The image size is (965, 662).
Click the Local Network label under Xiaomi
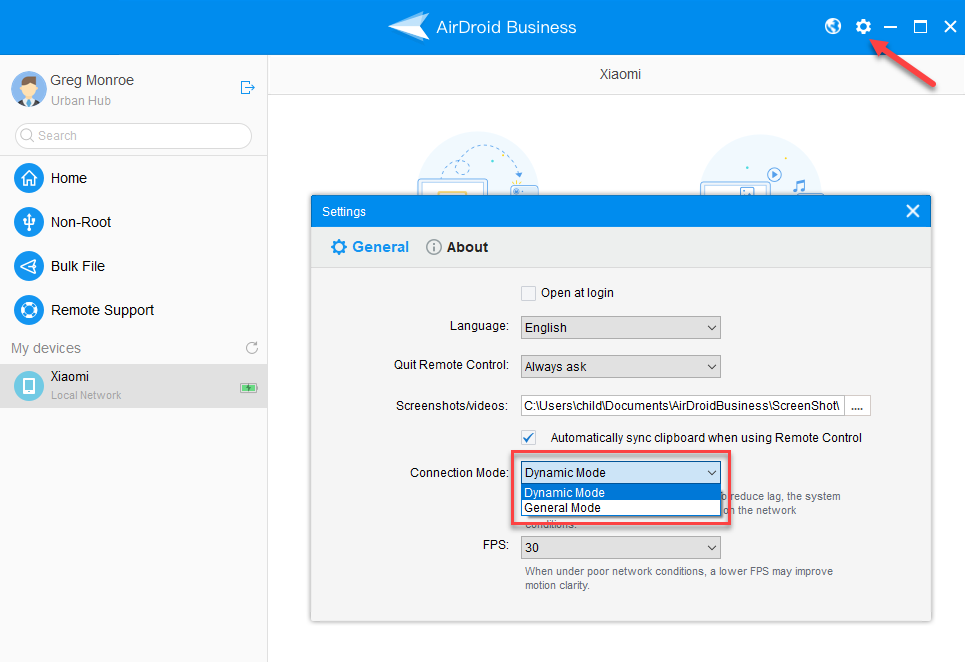(86, 395)
